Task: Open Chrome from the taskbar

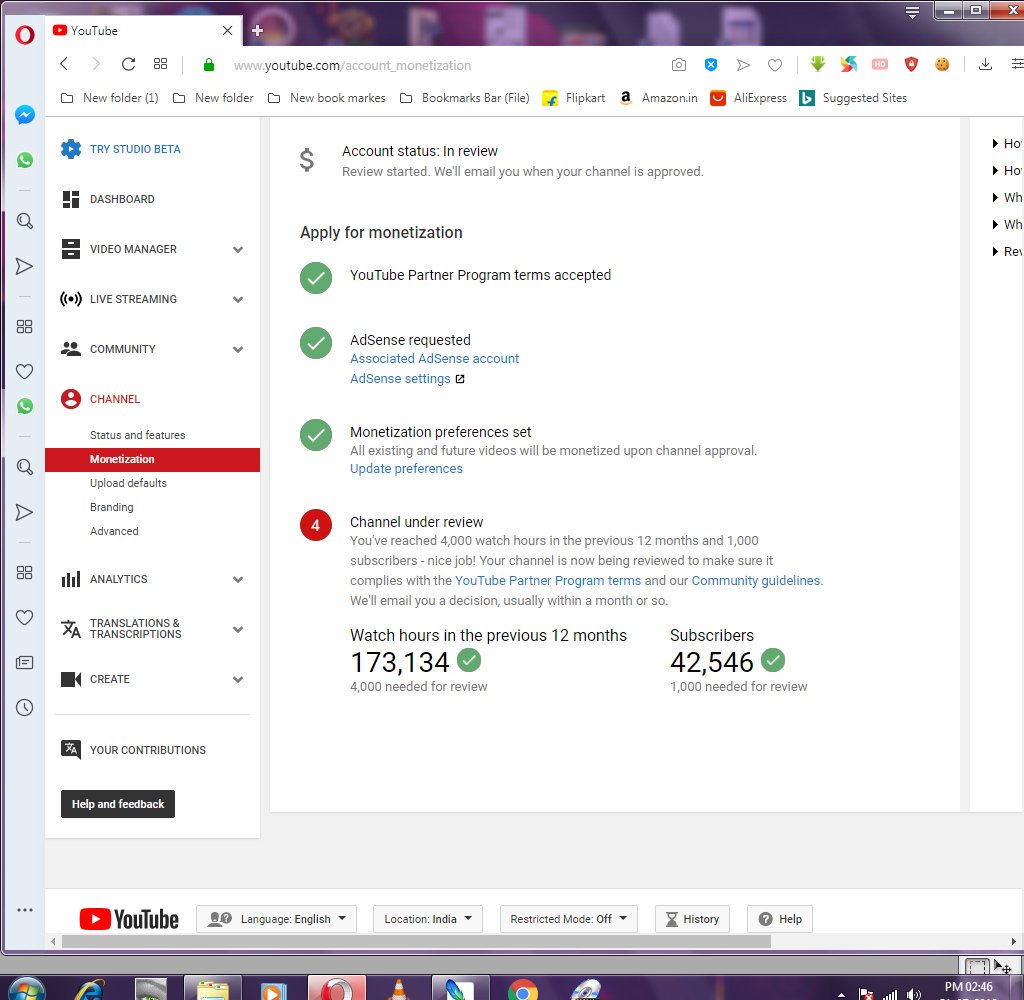Action: [522, 990]
